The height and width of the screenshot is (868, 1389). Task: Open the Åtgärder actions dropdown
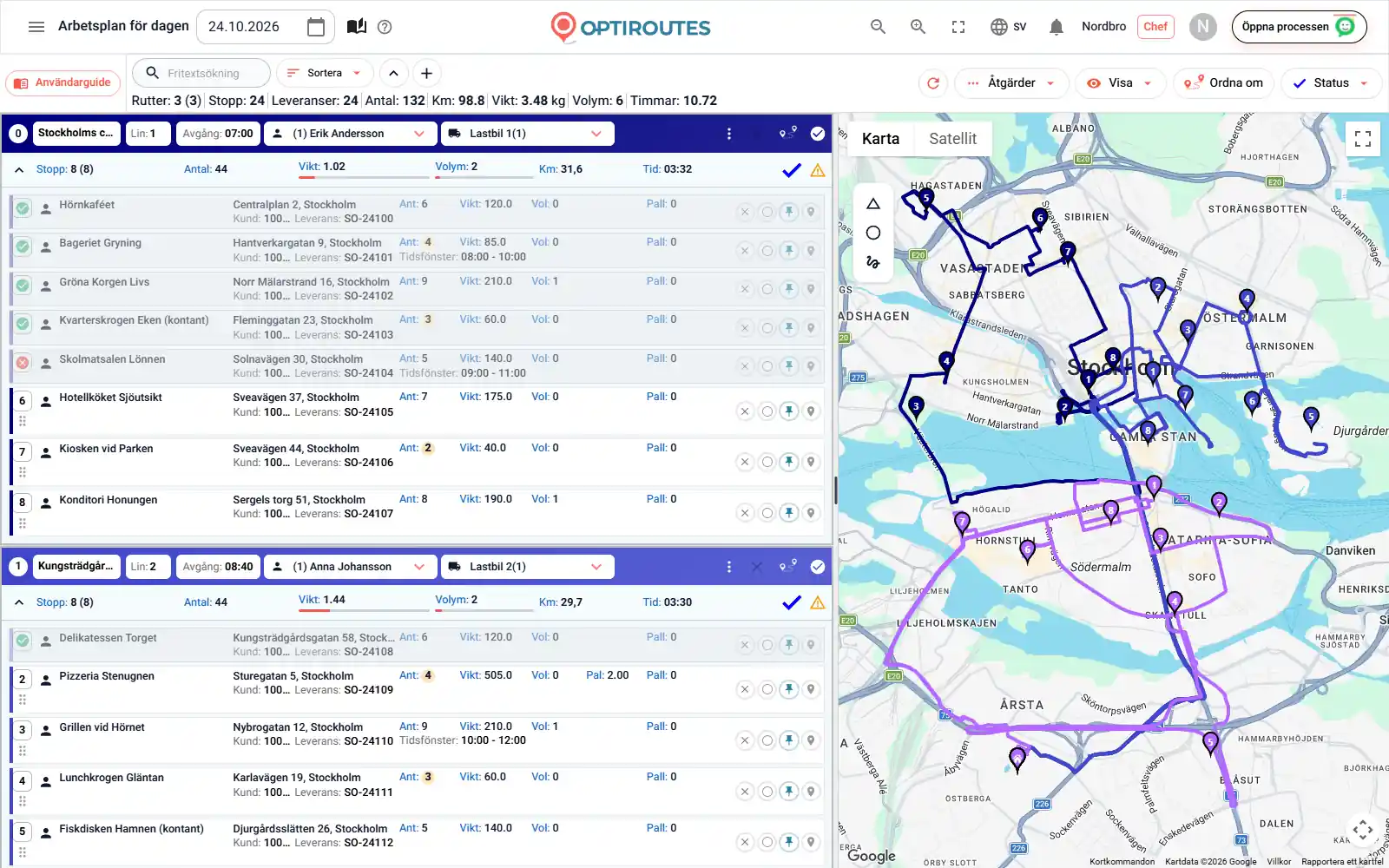coord(1011,83)
